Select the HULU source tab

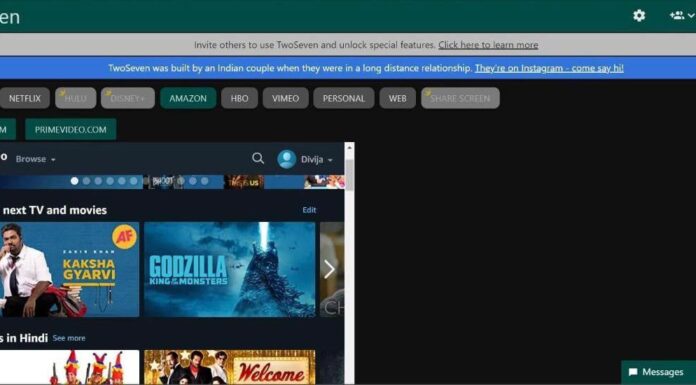75,98
